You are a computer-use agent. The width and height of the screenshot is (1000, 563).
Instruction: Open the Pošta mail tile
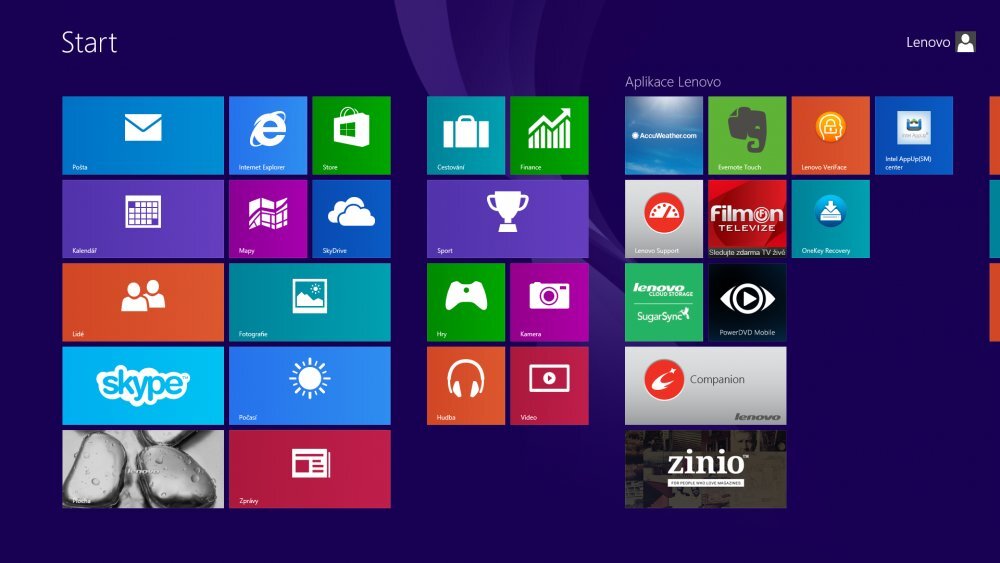point(143,135)
